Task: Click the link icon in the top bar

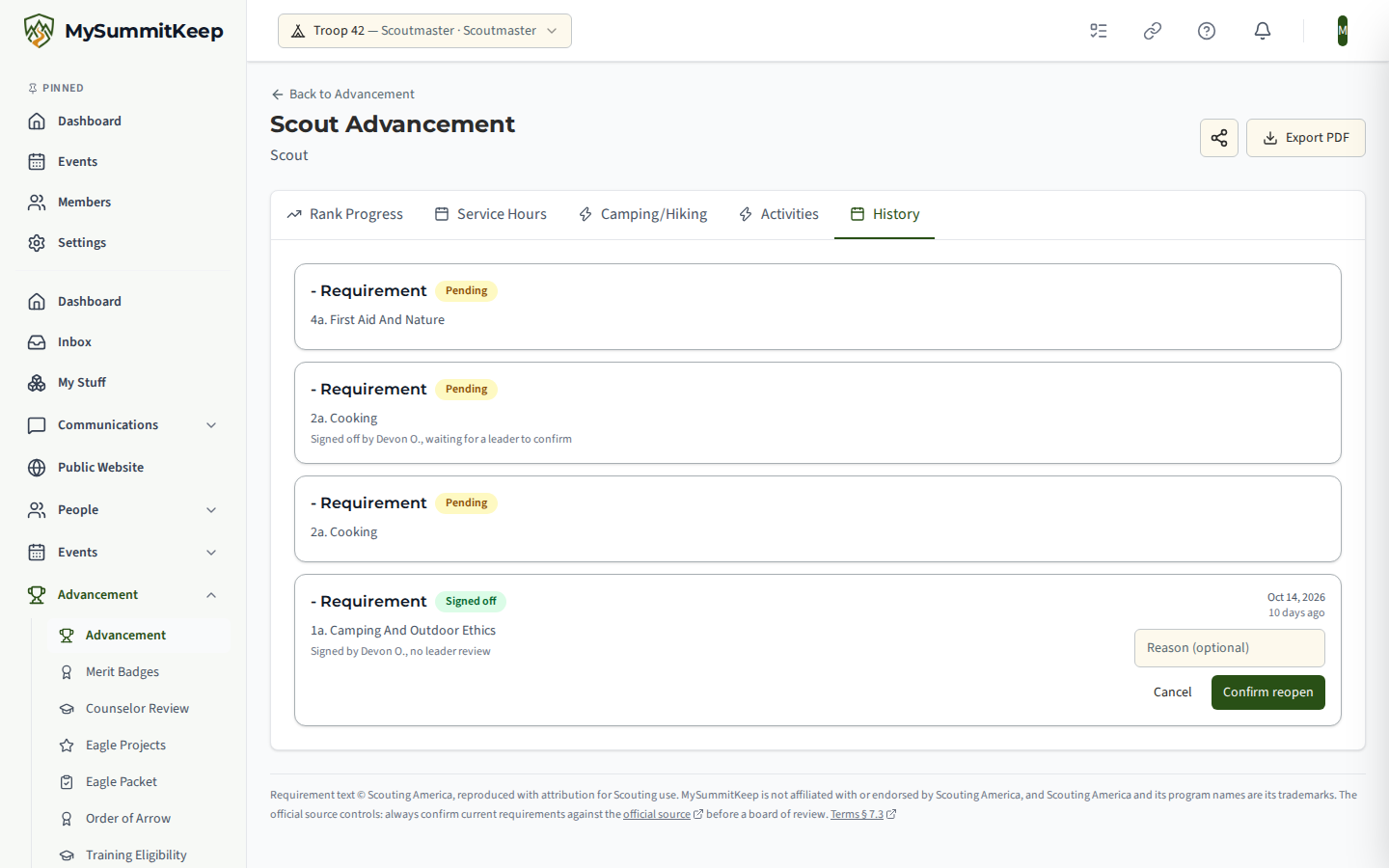Action: [x=1153, y=31]
